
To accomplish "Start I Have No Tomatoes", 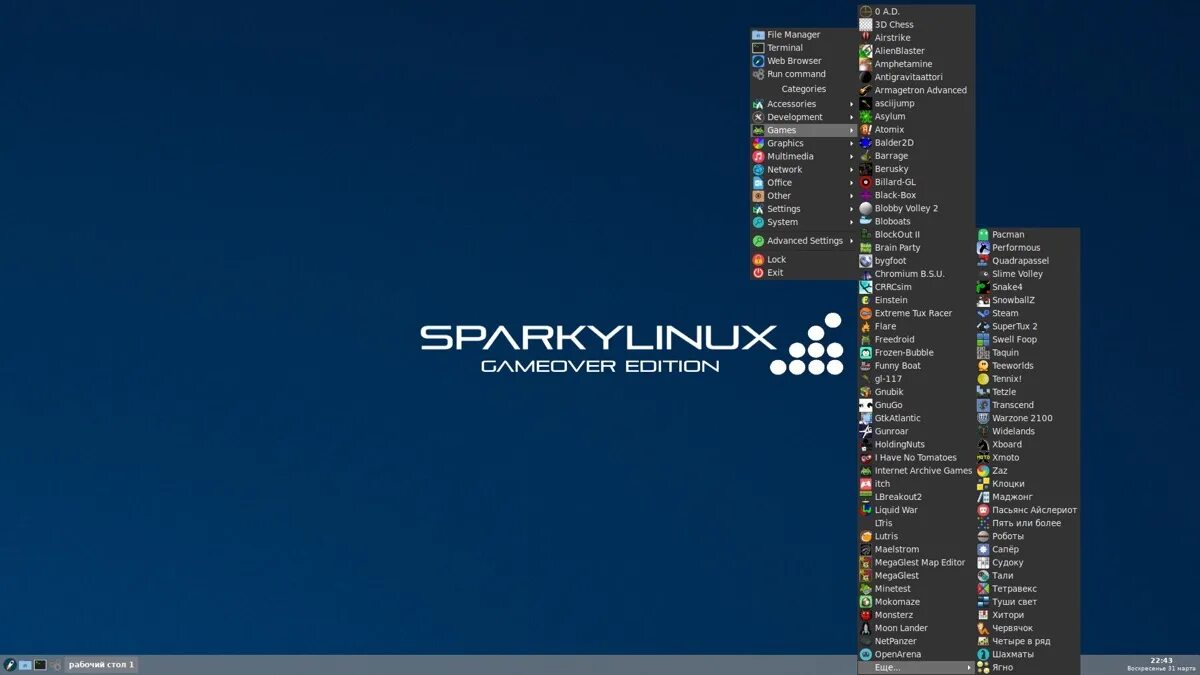I will click(916, 458).
